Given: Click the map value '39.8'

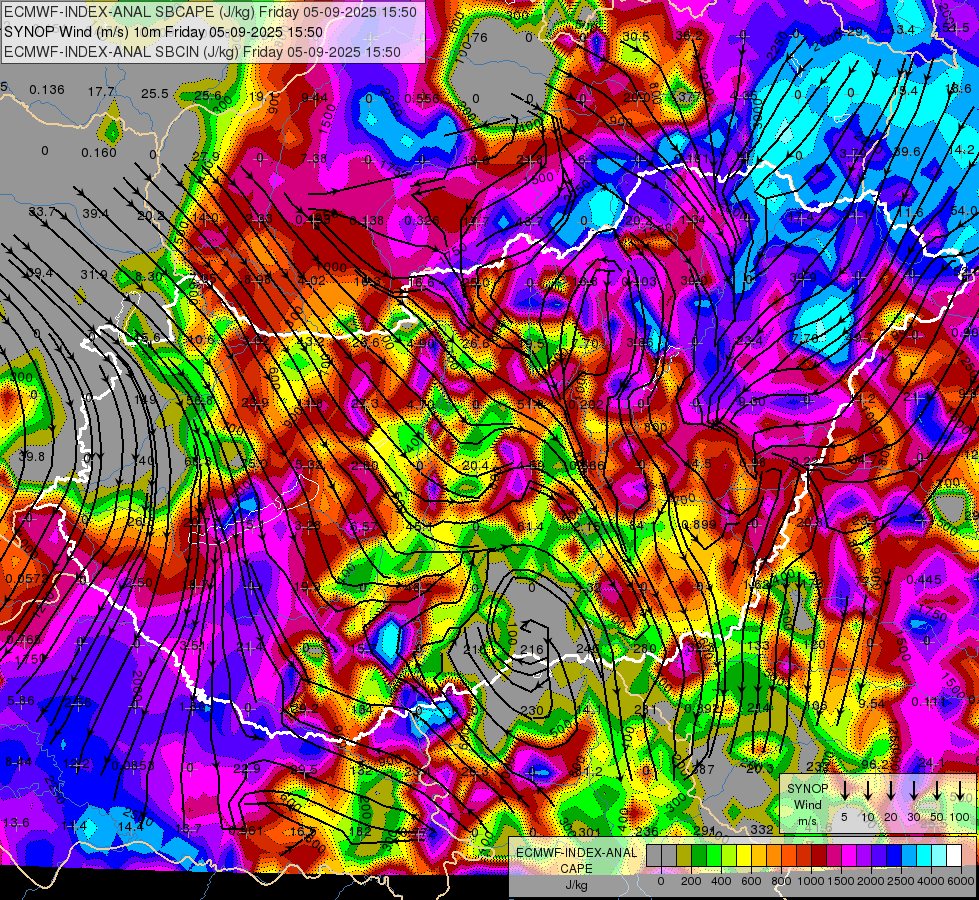Looking at the screenshot, I should coord(31,457).
